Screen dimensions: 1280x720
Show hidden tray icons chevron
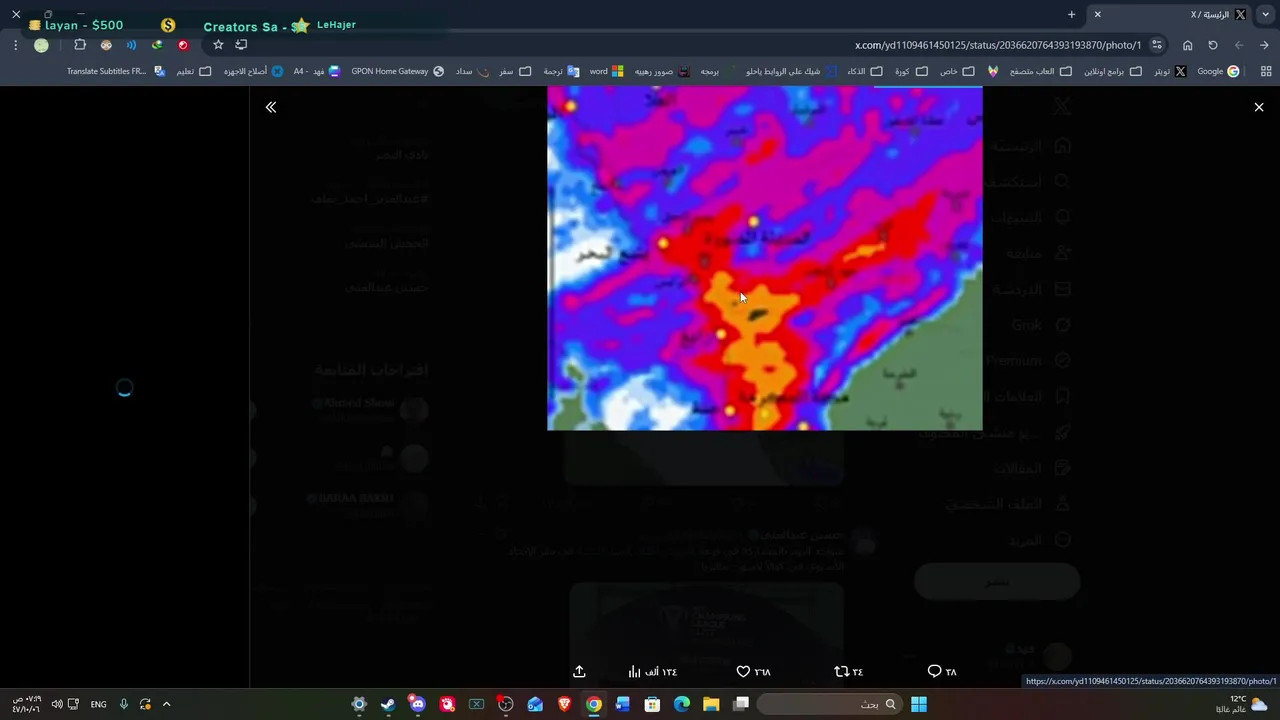point(166,704)
